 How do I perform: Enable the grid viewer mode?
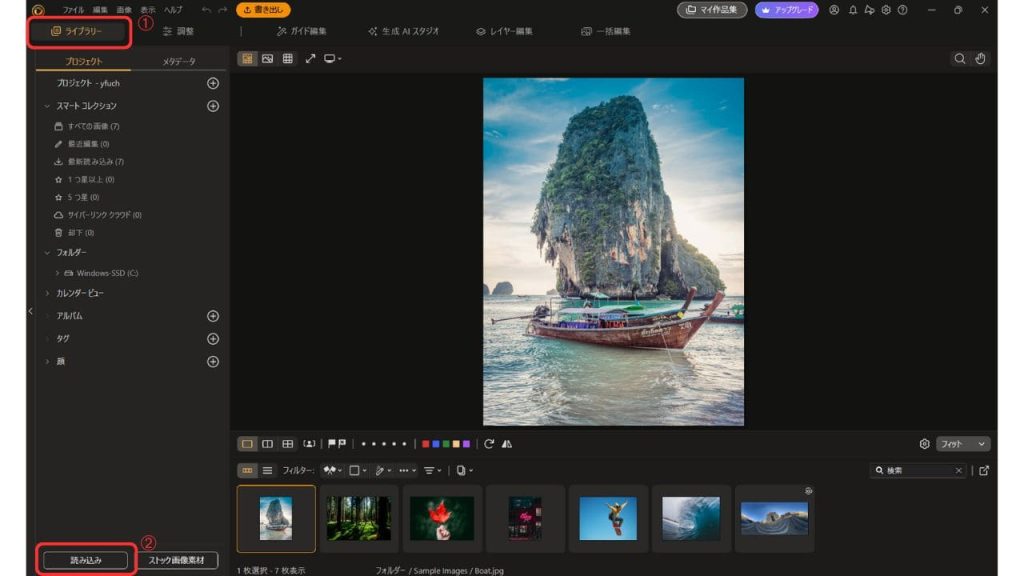288,59
